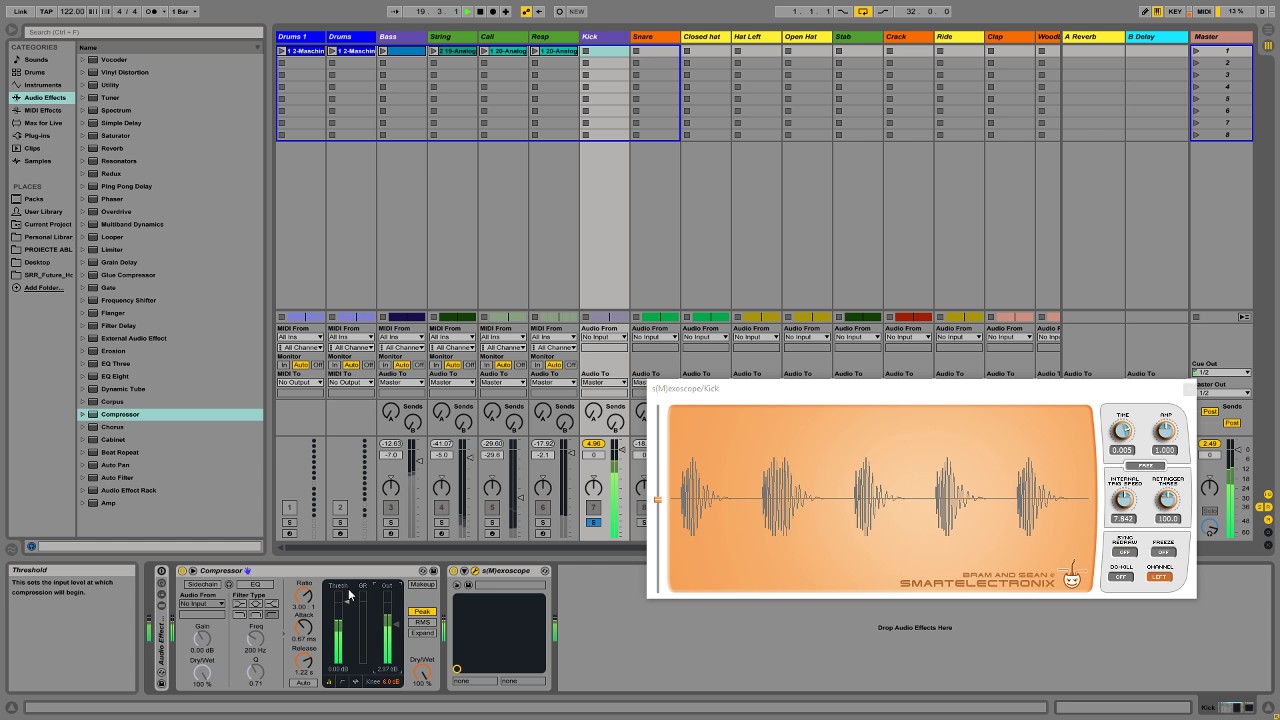Click the NEW button in the control bar
Screen dimensions: 1280x720
tap(577, 11)
